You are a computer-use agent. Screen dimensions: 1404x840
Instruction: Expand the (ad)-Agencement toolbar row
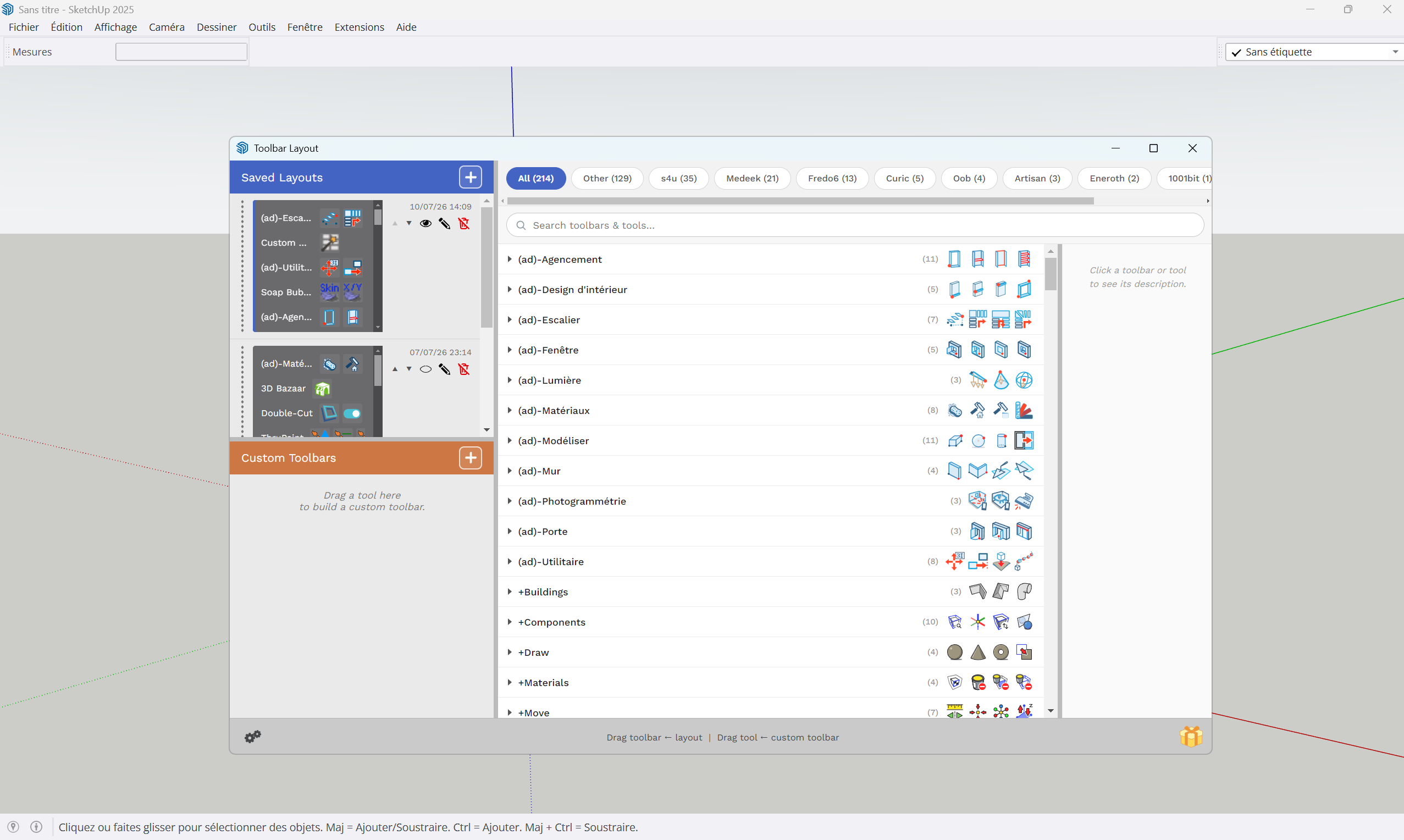[x=509, y=259]
